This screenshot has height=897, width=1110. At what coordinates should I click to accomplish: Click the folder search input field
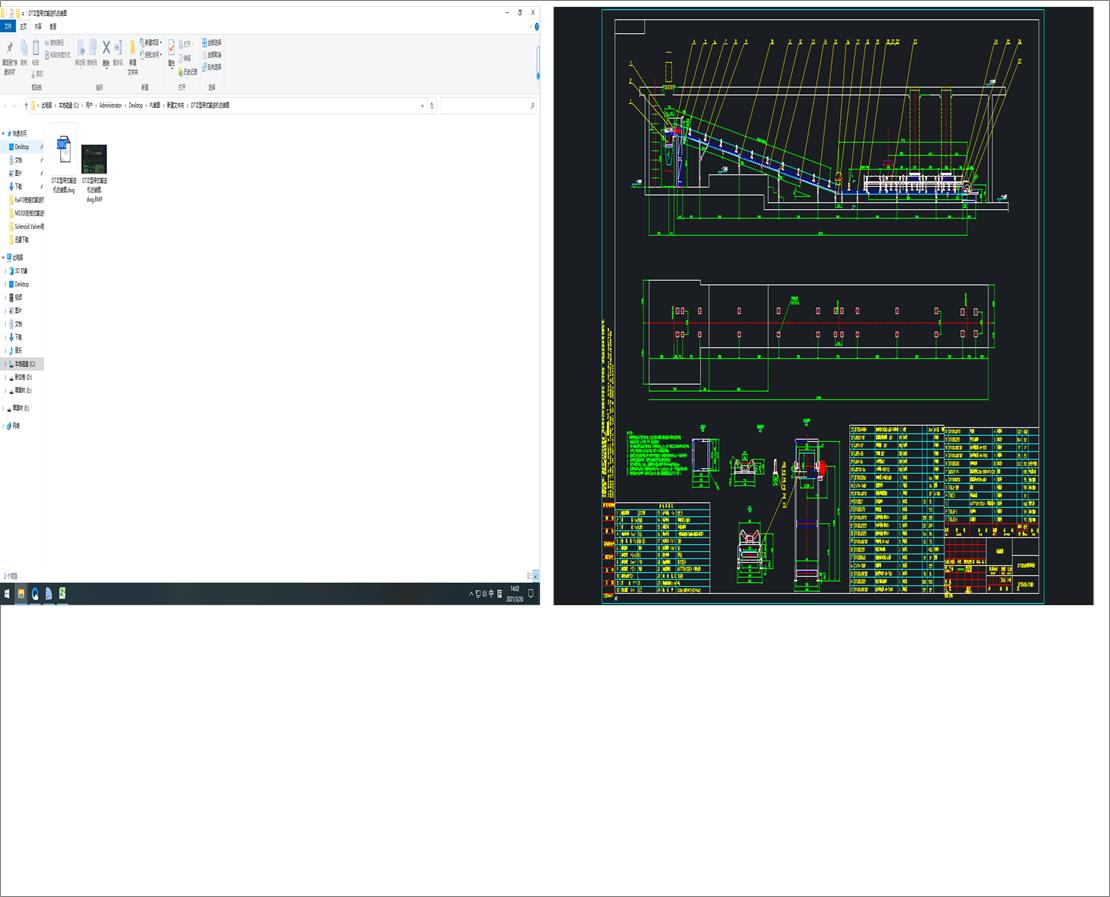point(488,105)
